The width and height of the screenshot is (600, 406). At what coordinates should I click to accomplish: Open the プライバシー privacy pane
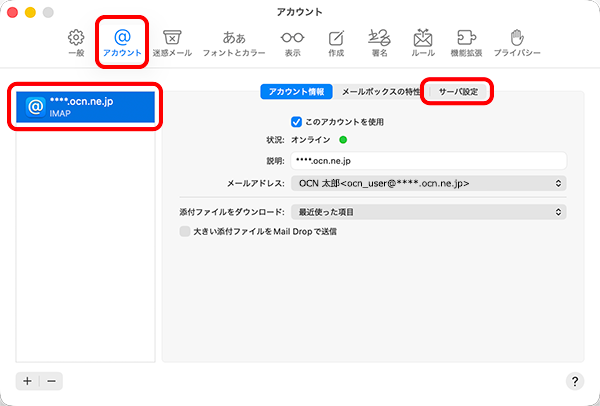(x=517, y=42)
